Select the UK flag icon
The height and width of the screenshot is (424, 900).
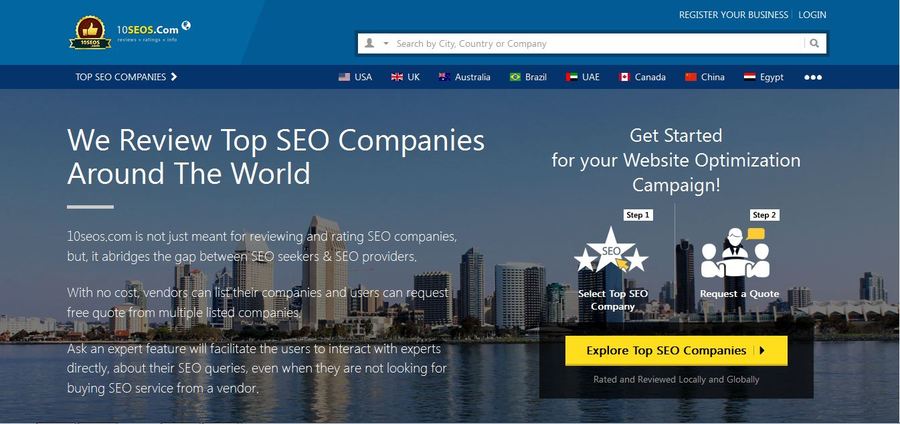tap(397, 77)
